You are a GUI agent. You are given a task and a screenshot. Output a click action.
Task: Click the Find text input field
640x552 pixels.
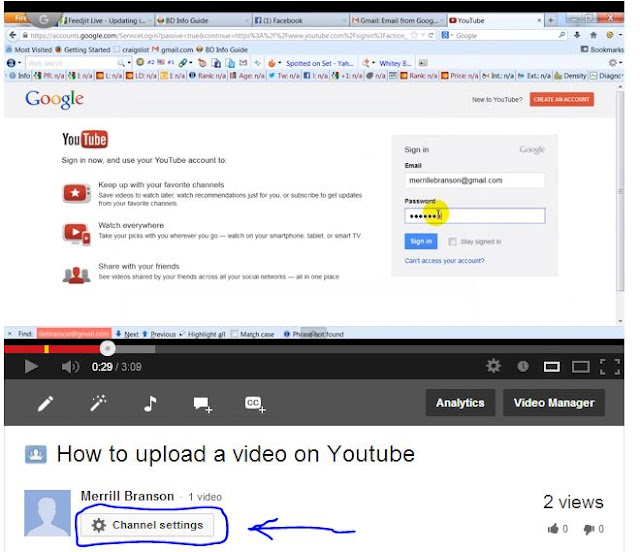click(74, 334)
